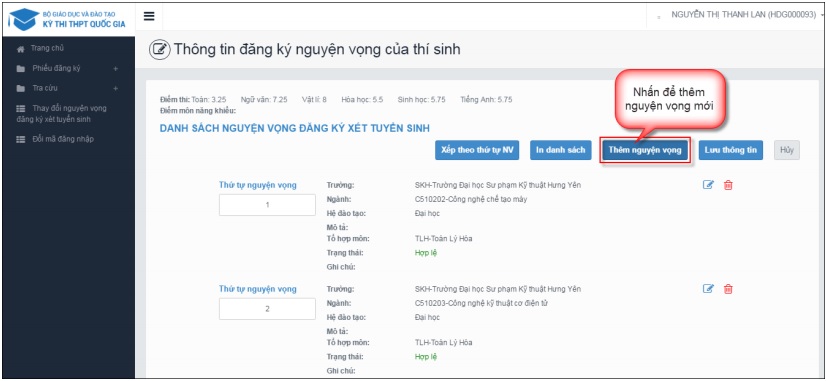Click the order input field showing 1

(x=267, y=204)
